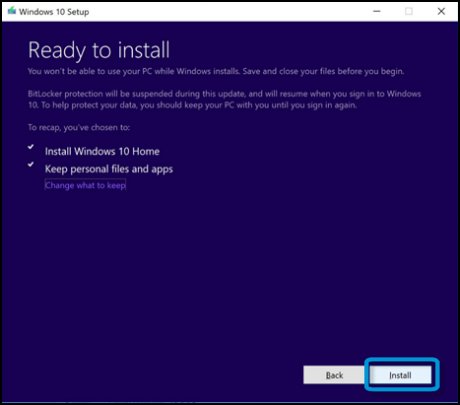Open the 'Change what to keep' link
This screenshot has width=460, height=405.
[x=85, y=185]
